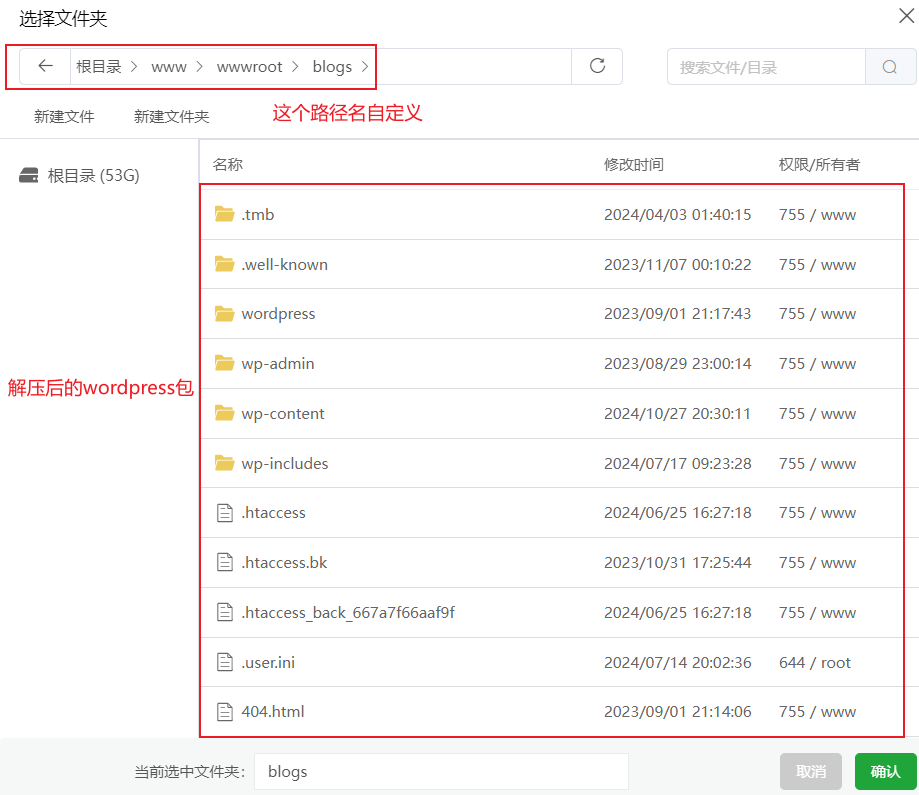Click the search magnifier icon
The height and width of the screenshot is (795, 919).
(x=890, y=67)
